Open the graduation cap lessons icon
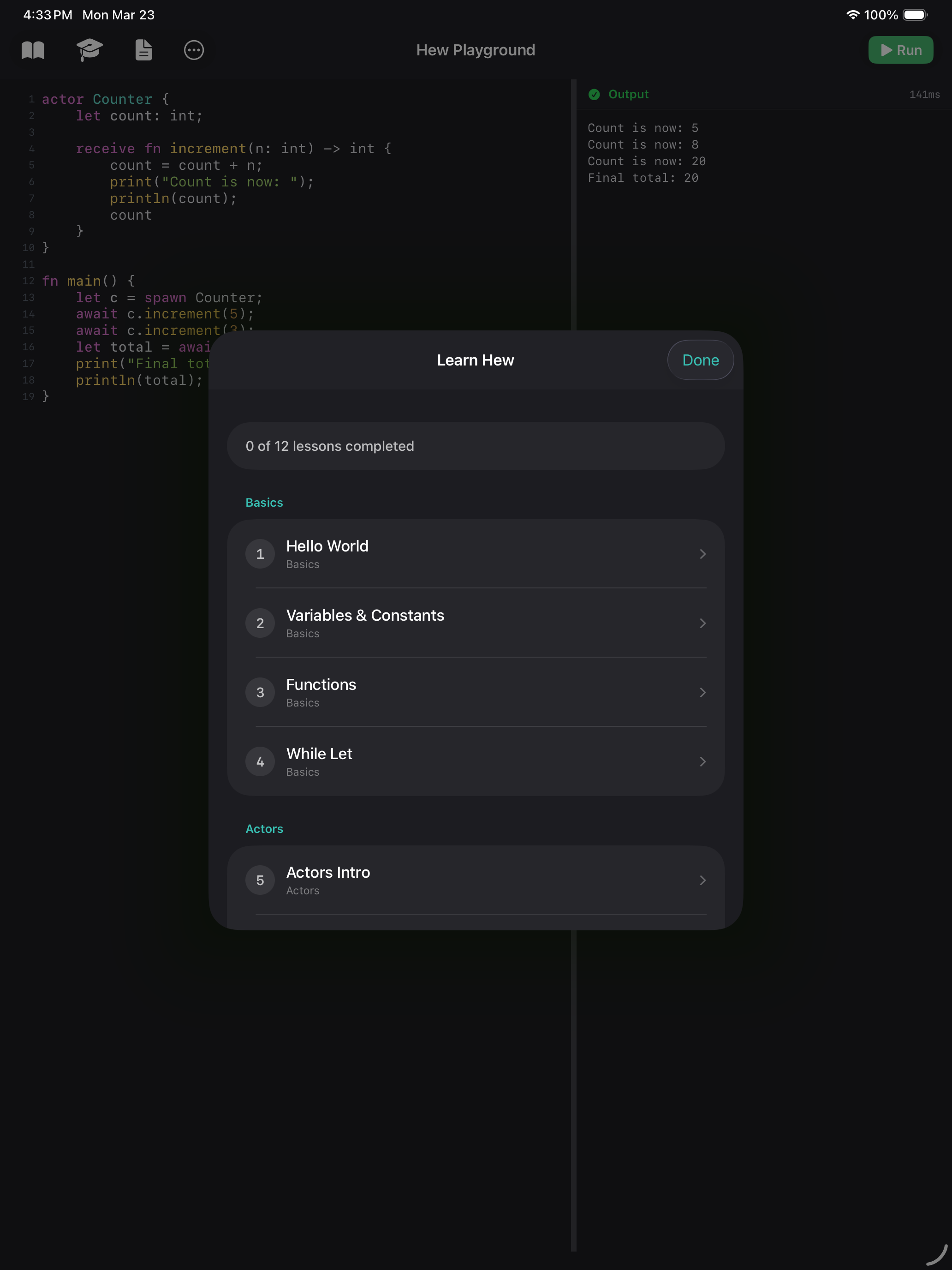 [x=89, y=50]
